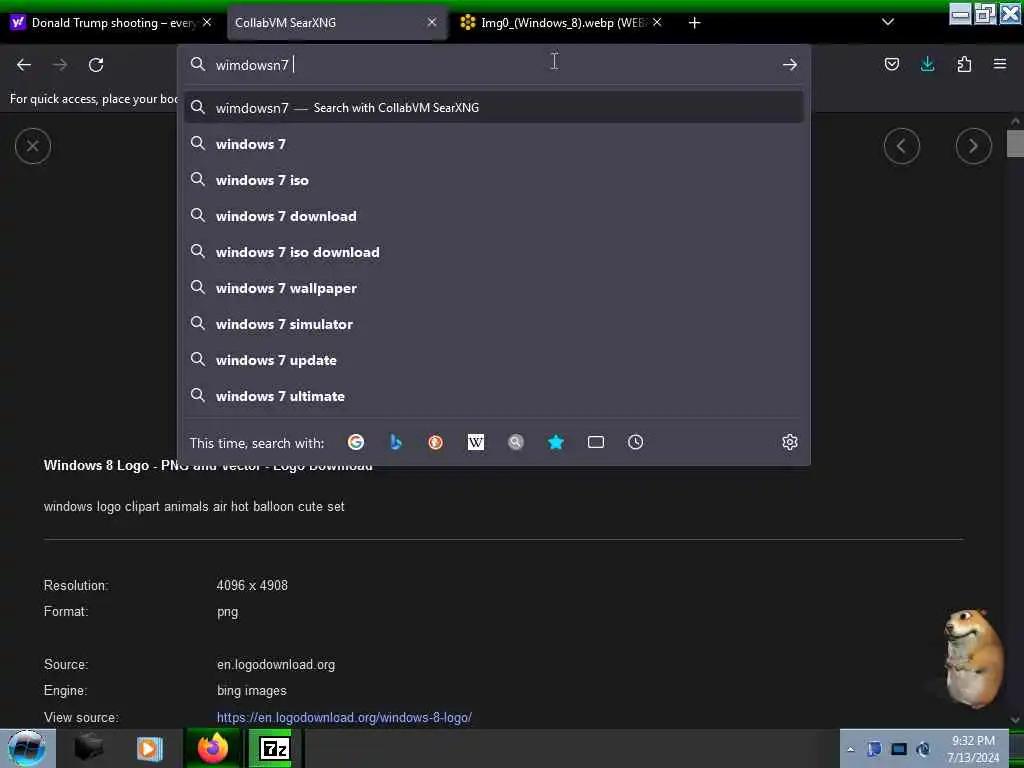Choose the 'windows 7 ultimate' suggestion
1024x768 pixels.
point(494,396)
